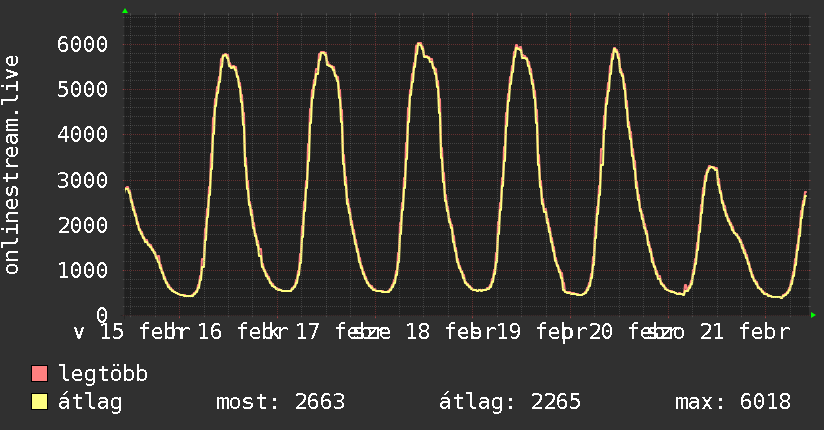This screenshot has width=824, height=430.
Task: Click the 'max: 6018' maximum value
Action: [733, 403]
